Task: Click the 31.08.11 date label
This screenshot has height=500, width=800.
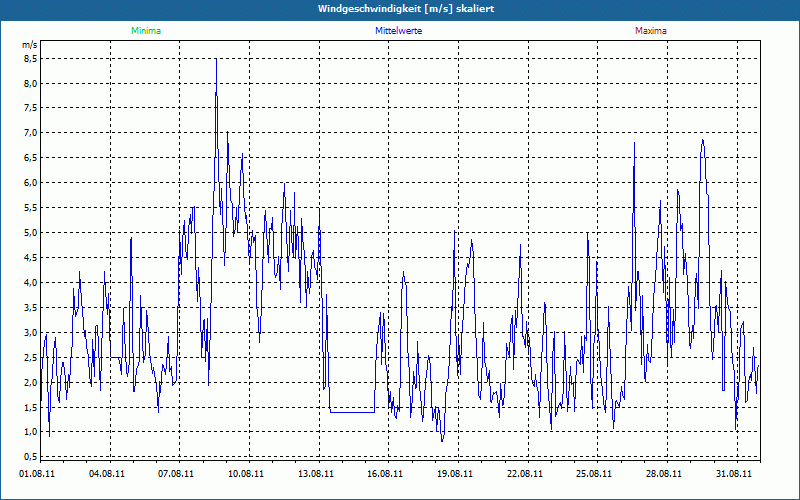Action: coord(734,473)
